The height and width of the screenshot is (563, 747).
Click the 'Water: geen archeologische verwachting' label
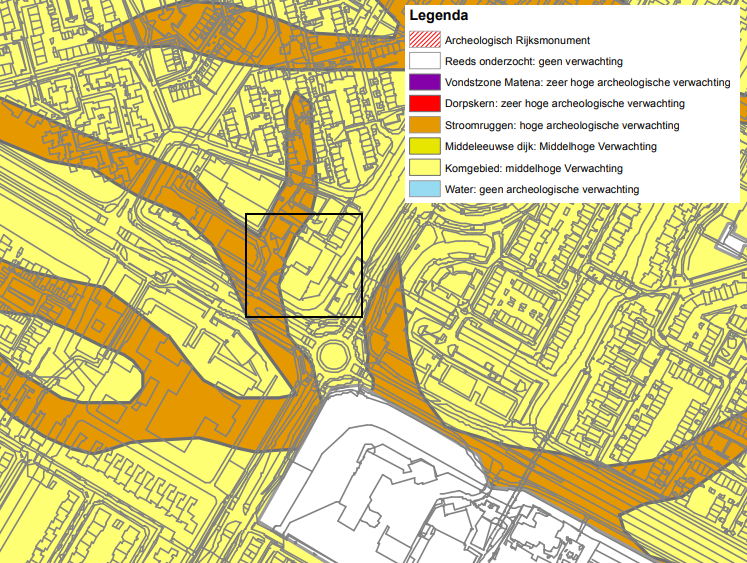542,190
